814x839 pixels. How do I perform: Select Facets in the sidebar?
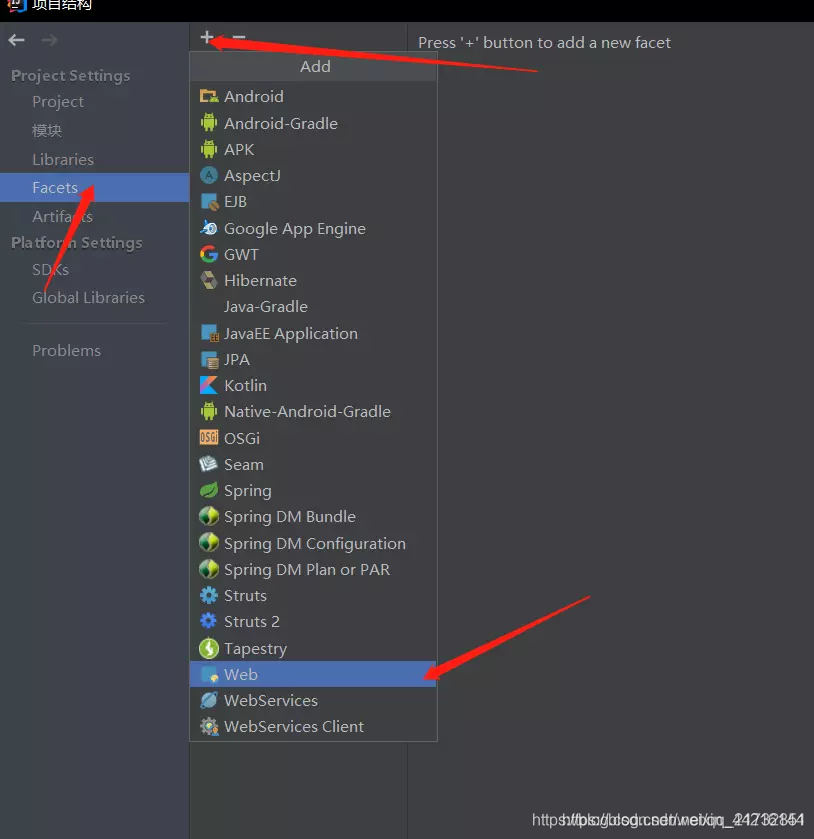point(95,187)
